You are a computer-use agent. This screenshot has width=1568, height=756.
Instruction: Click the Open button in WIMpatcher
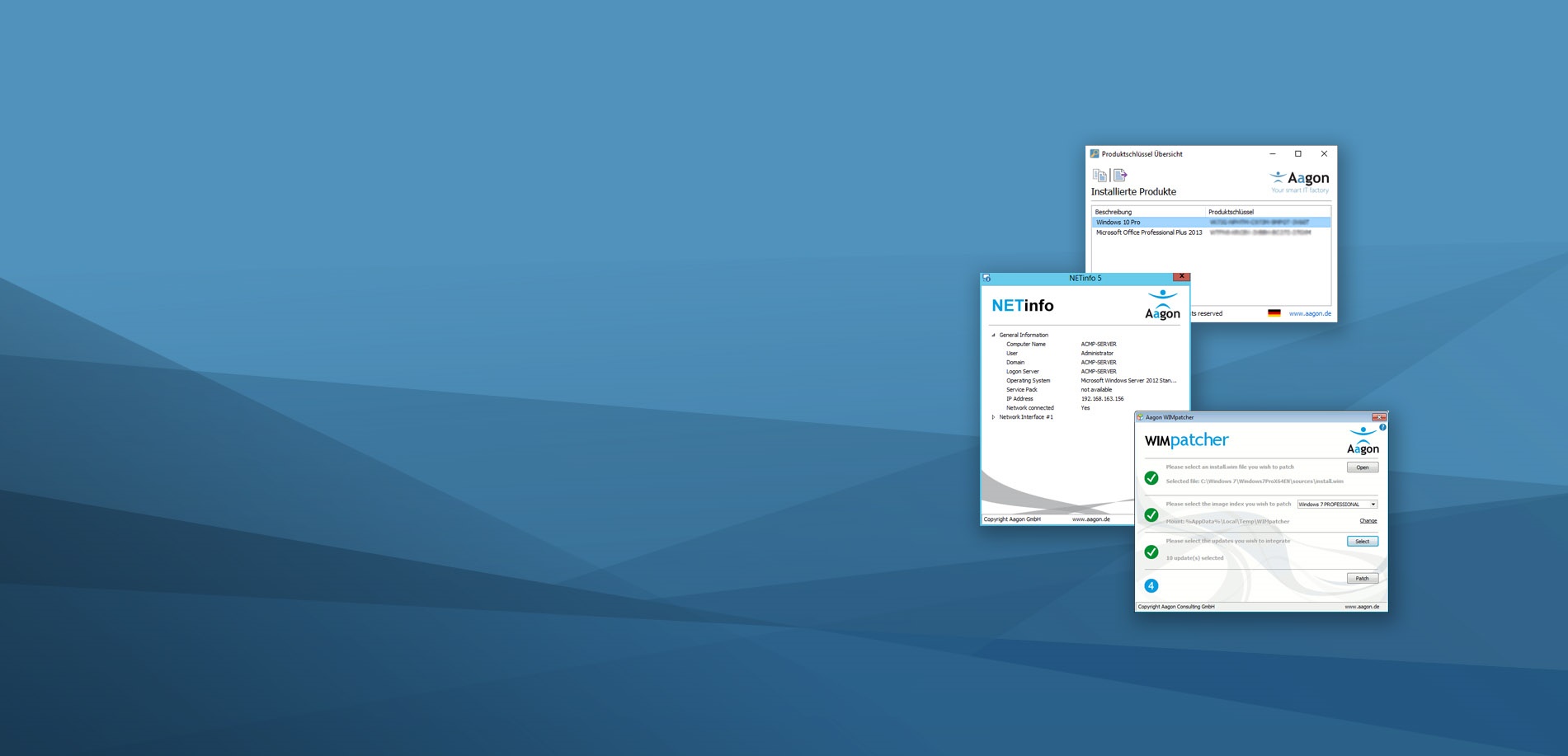(1363, 467)
